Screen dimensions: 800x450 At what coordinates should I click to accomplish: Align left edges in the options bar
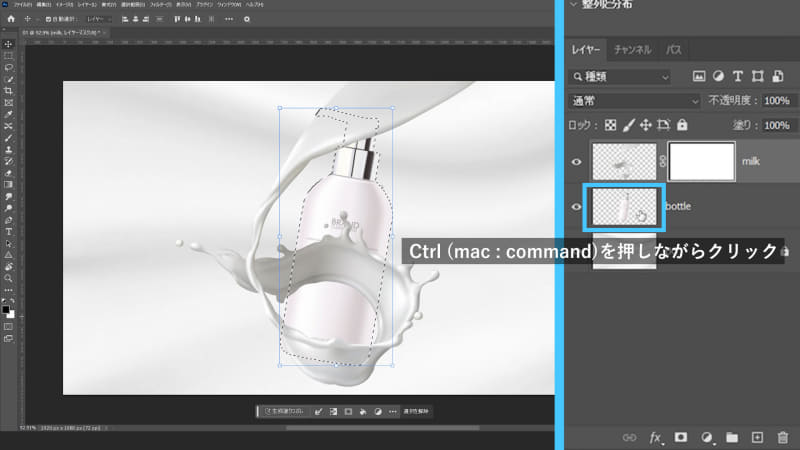pos(125,19)
